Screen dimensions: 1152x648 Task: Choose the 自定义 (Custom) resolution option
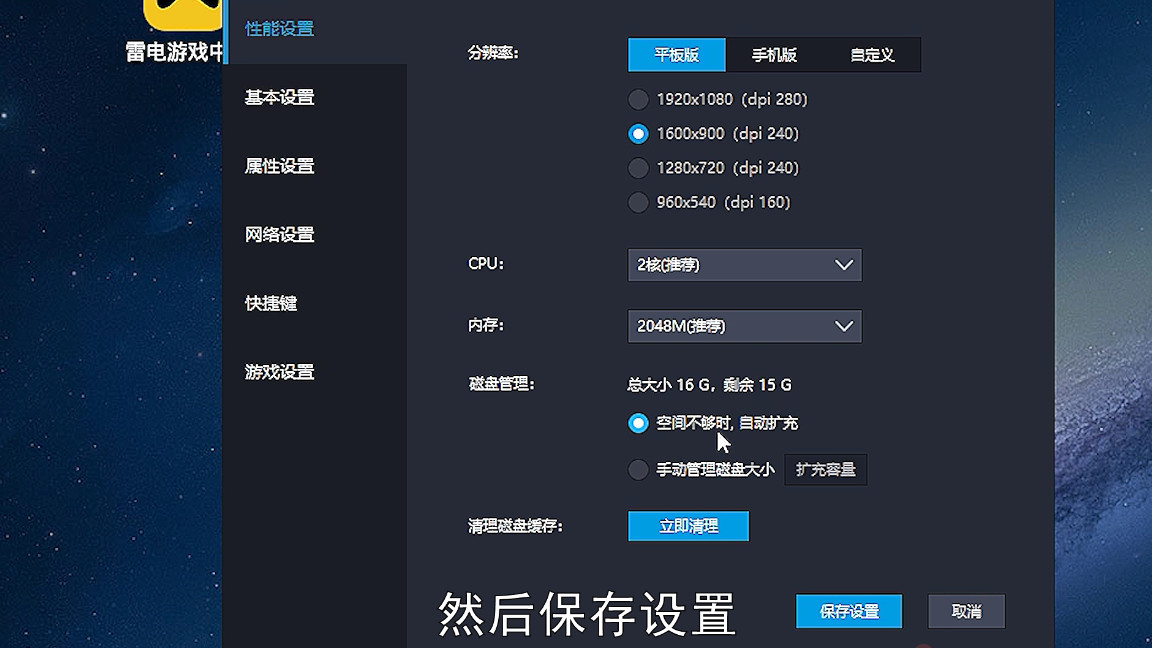tap(872, 55)
